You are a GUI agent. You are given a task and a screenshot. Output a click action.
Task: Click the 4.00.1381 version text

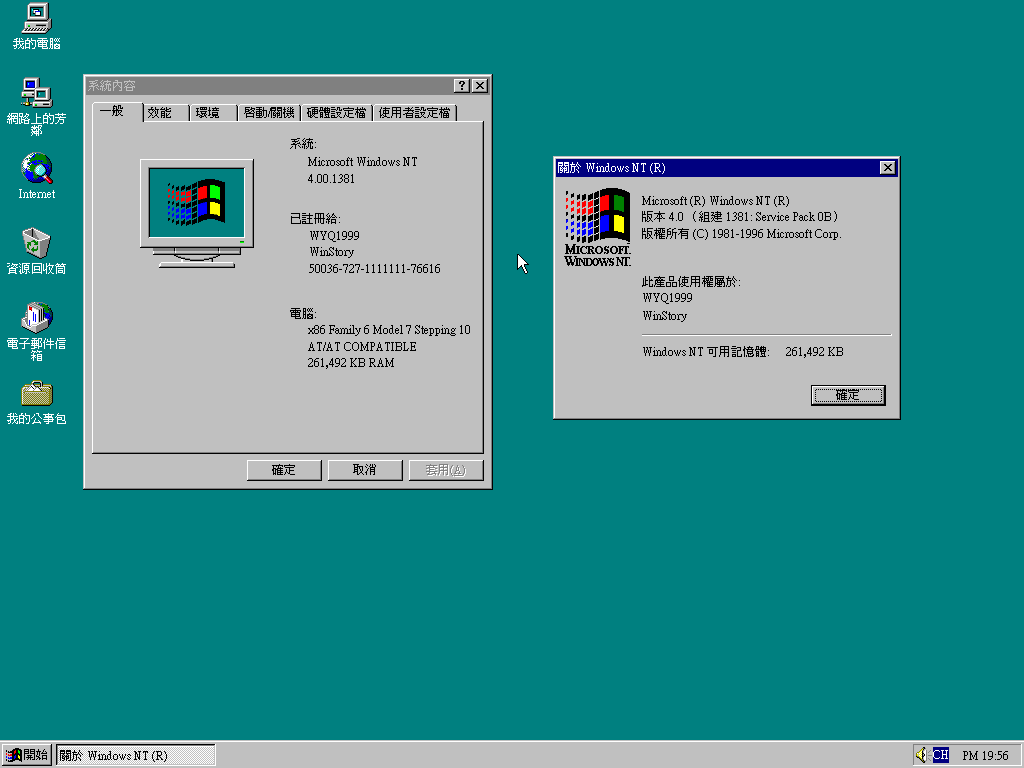pos(331,178)
